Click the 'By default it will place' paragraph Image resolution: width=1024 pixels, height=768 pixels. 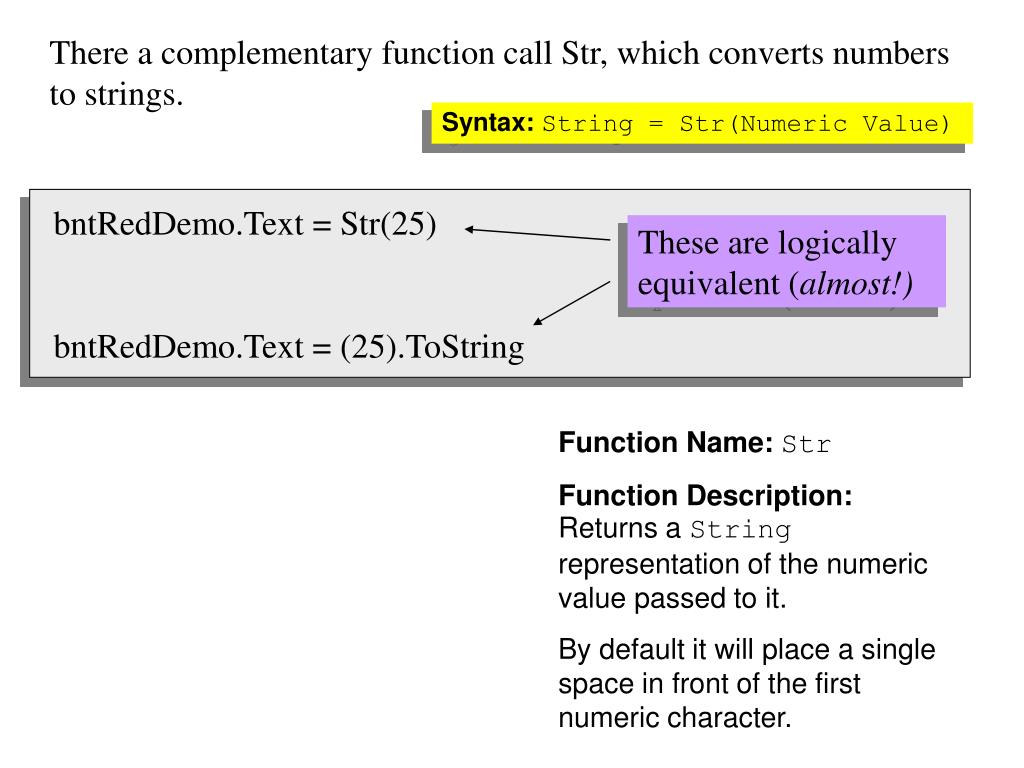coord(746,650)
